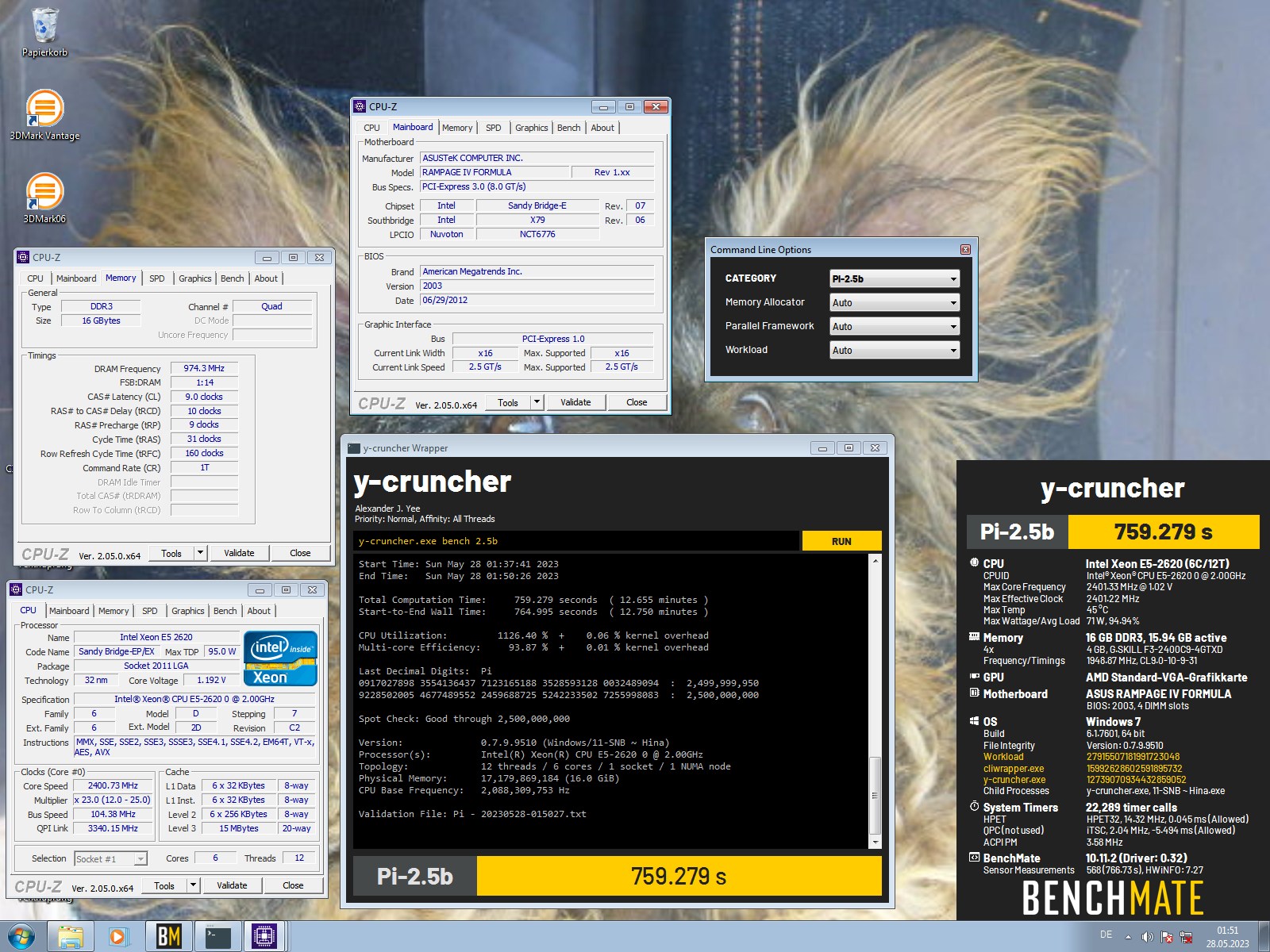Open Graphics tab in Mainboard CPU-Z window
The image size is (1270, 952).
531,128
